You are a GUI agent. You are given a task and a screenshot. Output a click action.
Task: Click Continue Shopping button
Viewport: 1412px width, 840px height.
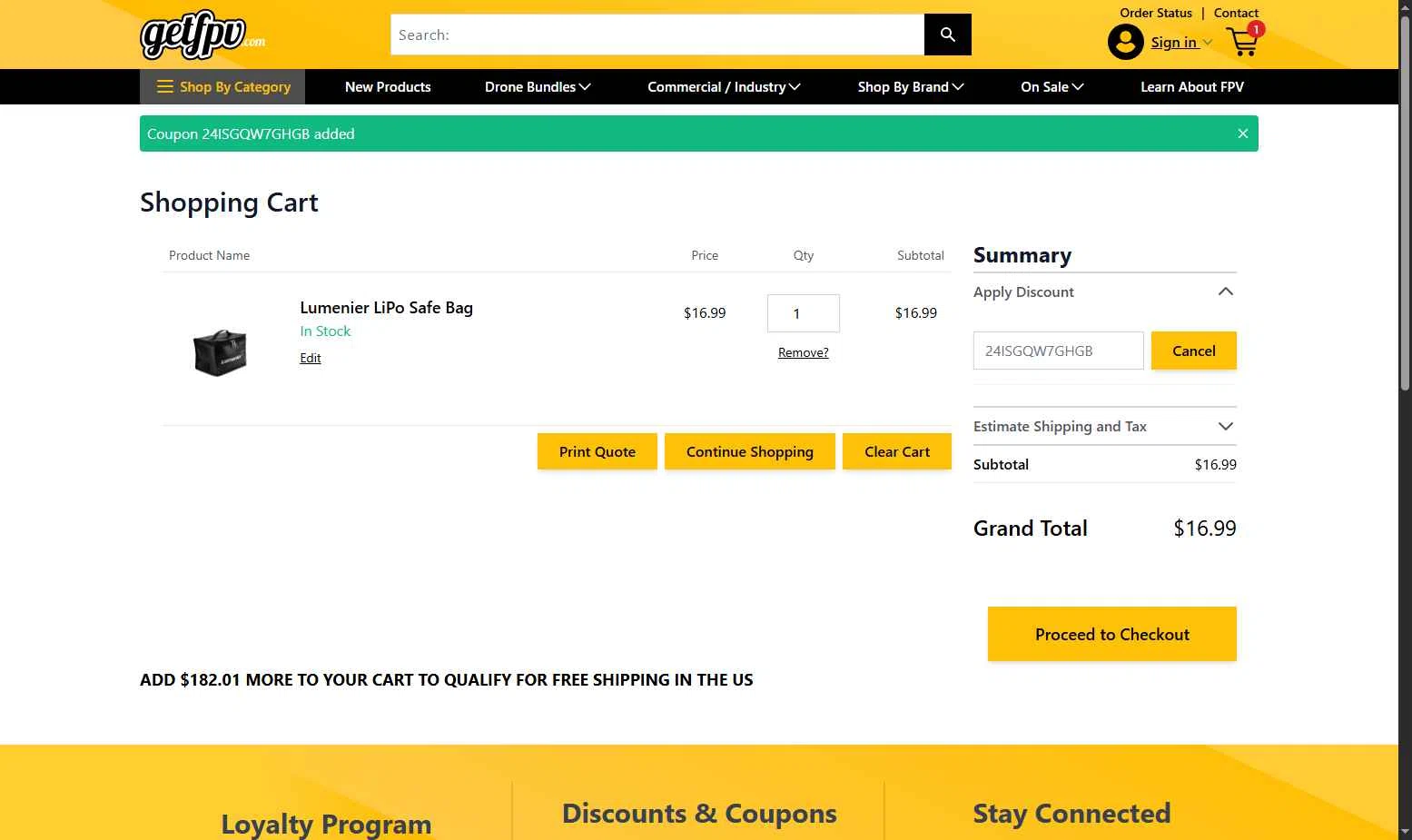tap(750, 451)
